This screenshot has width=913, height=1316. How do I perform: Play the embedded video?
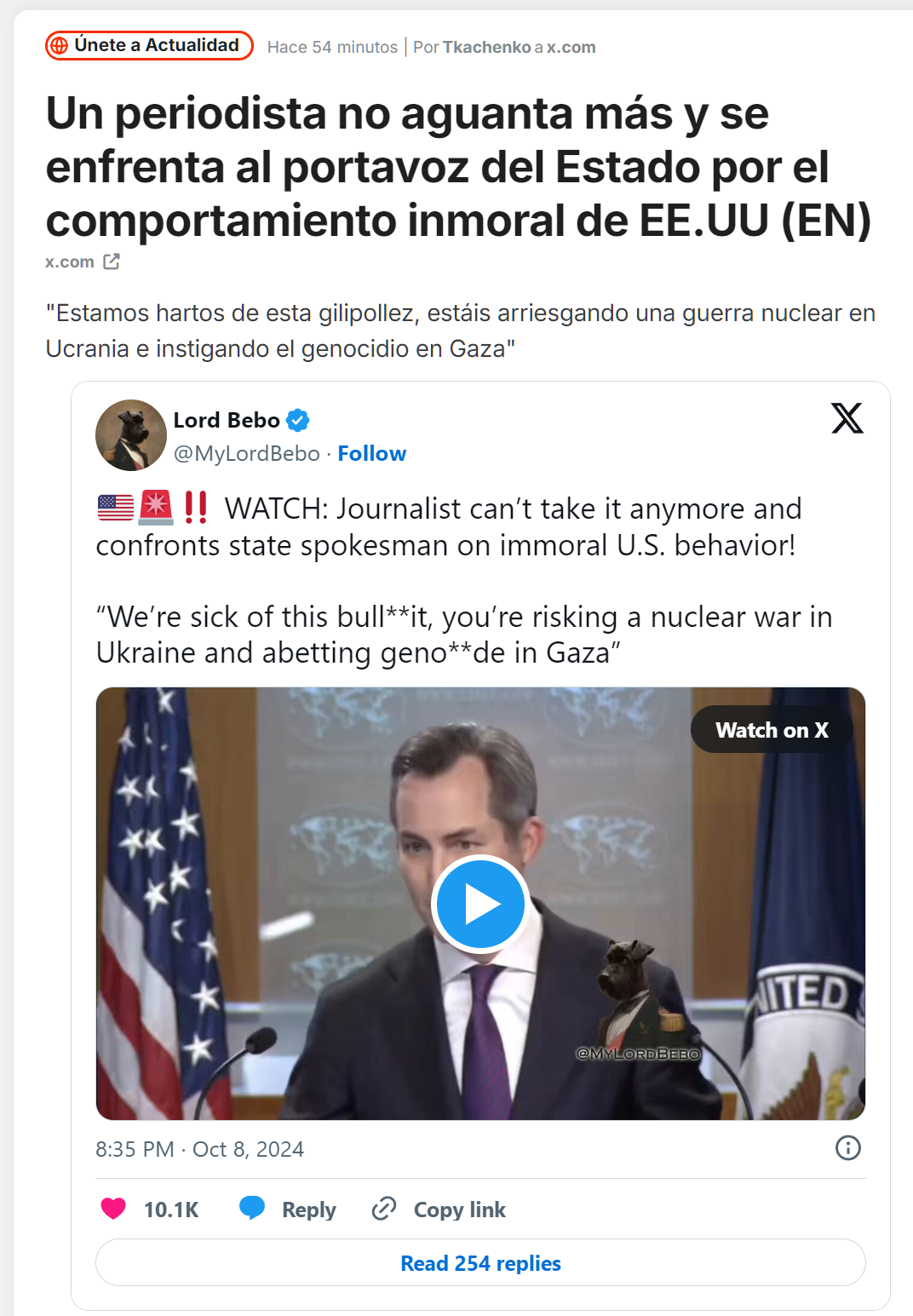click(480, 904)
